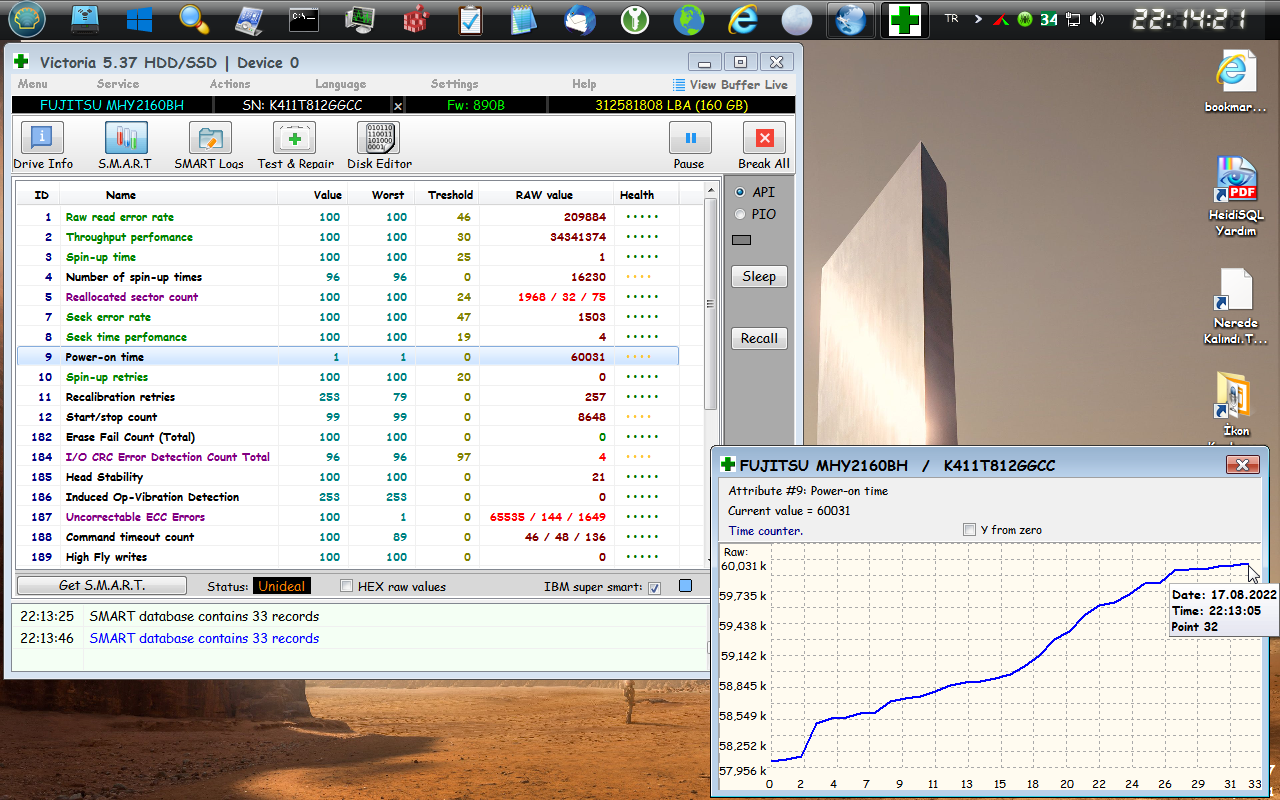Open the Settings menu
The image size is (1280, 800).
point(454,84)
